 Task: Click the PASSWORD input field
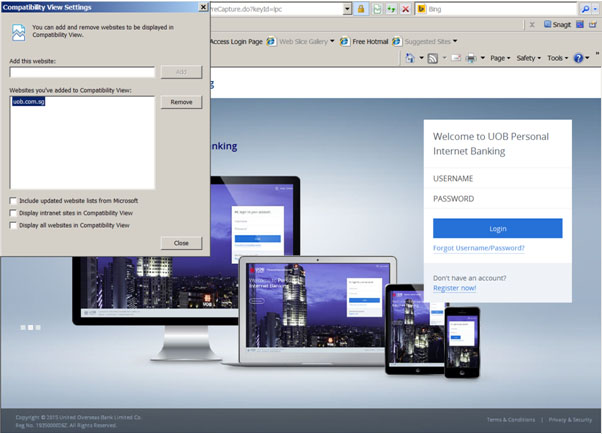[x=498, y=199]
